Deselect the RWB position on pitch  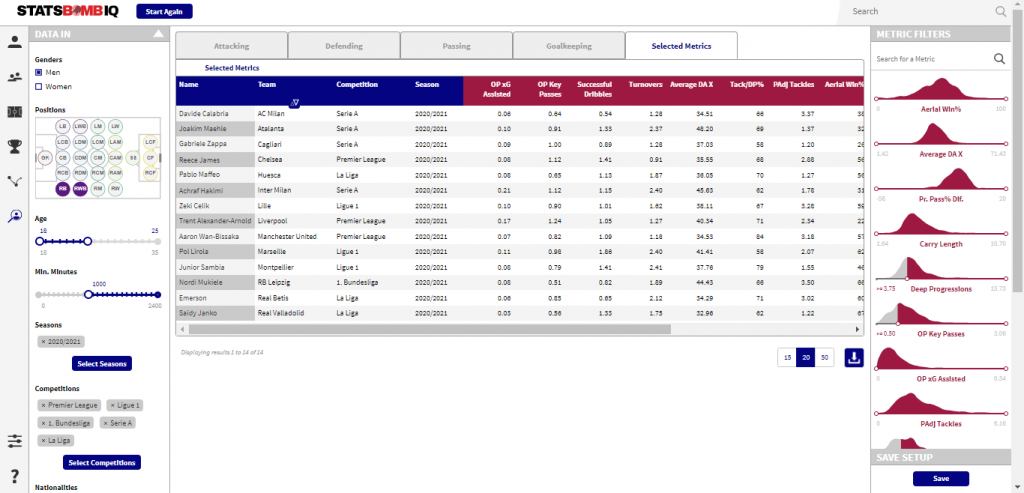pyautogui.click(x=80, y=189)
